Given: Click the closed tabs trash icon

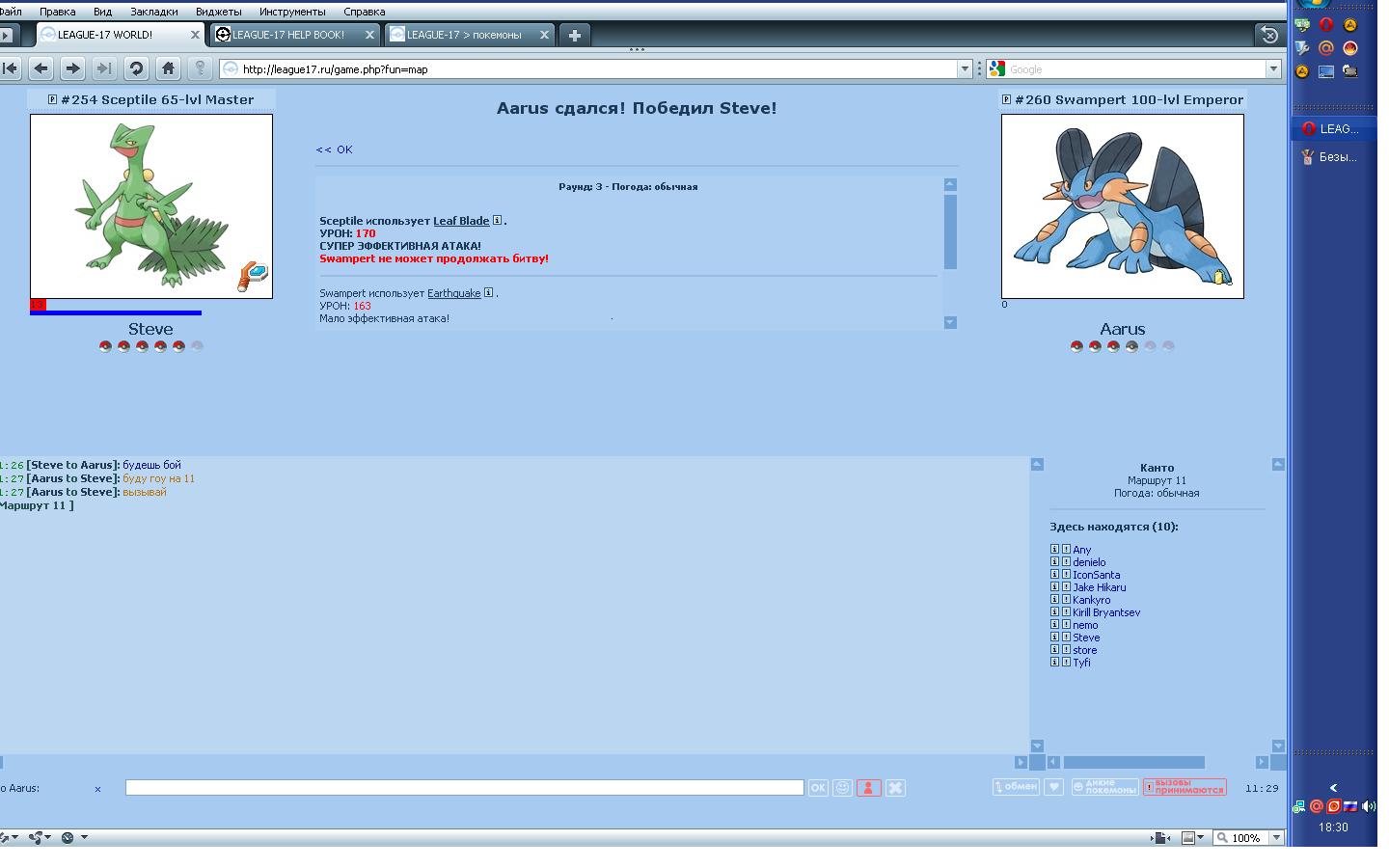Looking at the screenshot, I should pyautogui.click(x=1269, y=35).
